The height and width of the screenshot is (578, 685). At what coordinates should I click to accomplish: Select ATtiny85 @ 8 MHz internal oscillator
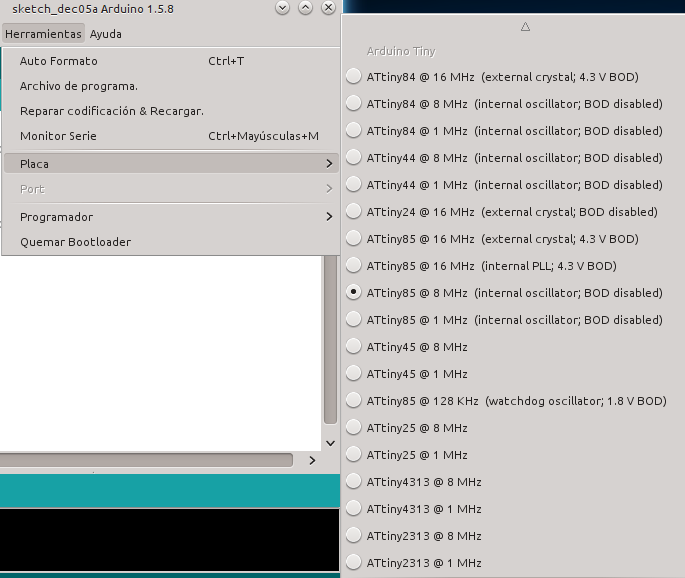513,293
